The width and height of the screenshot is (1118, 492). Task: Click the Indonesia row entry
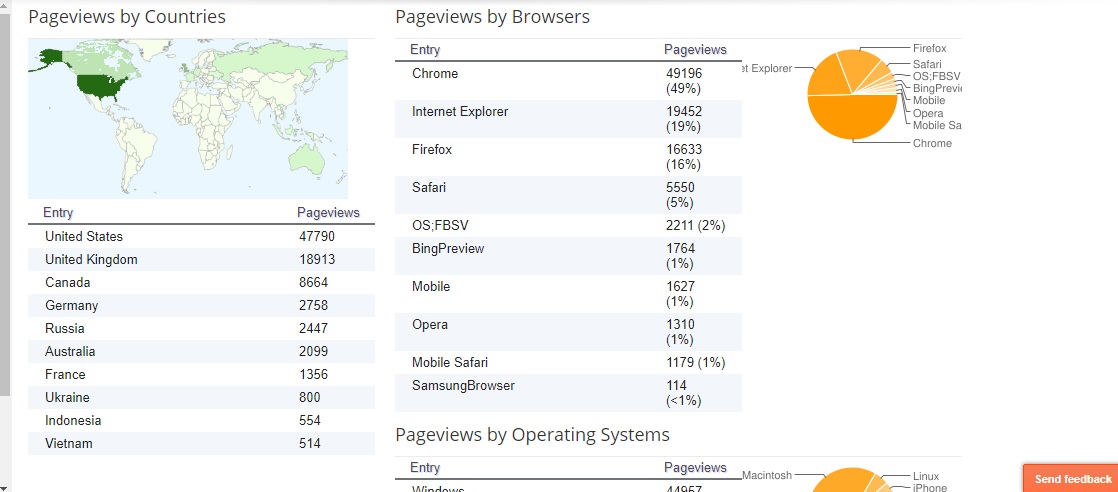(x=73, y=420)
